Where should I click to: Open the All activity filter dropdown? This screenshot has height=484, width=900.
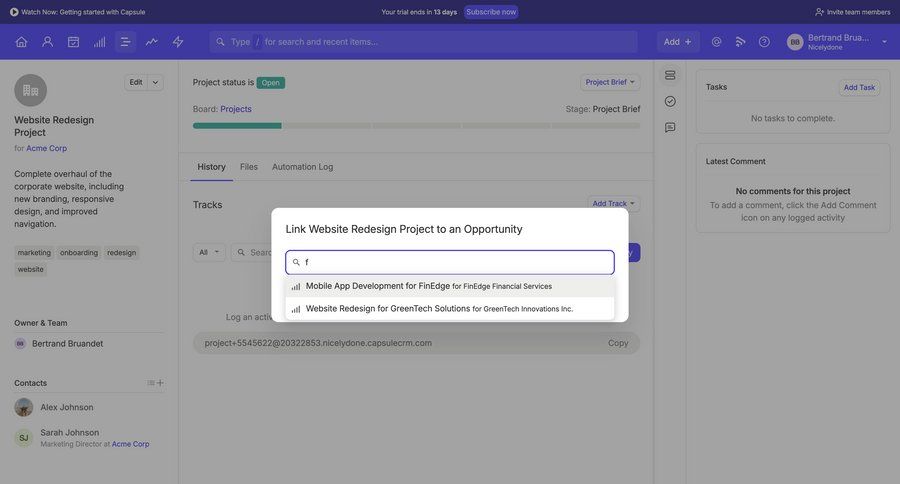pyautogui.click(x=209, y=252)
